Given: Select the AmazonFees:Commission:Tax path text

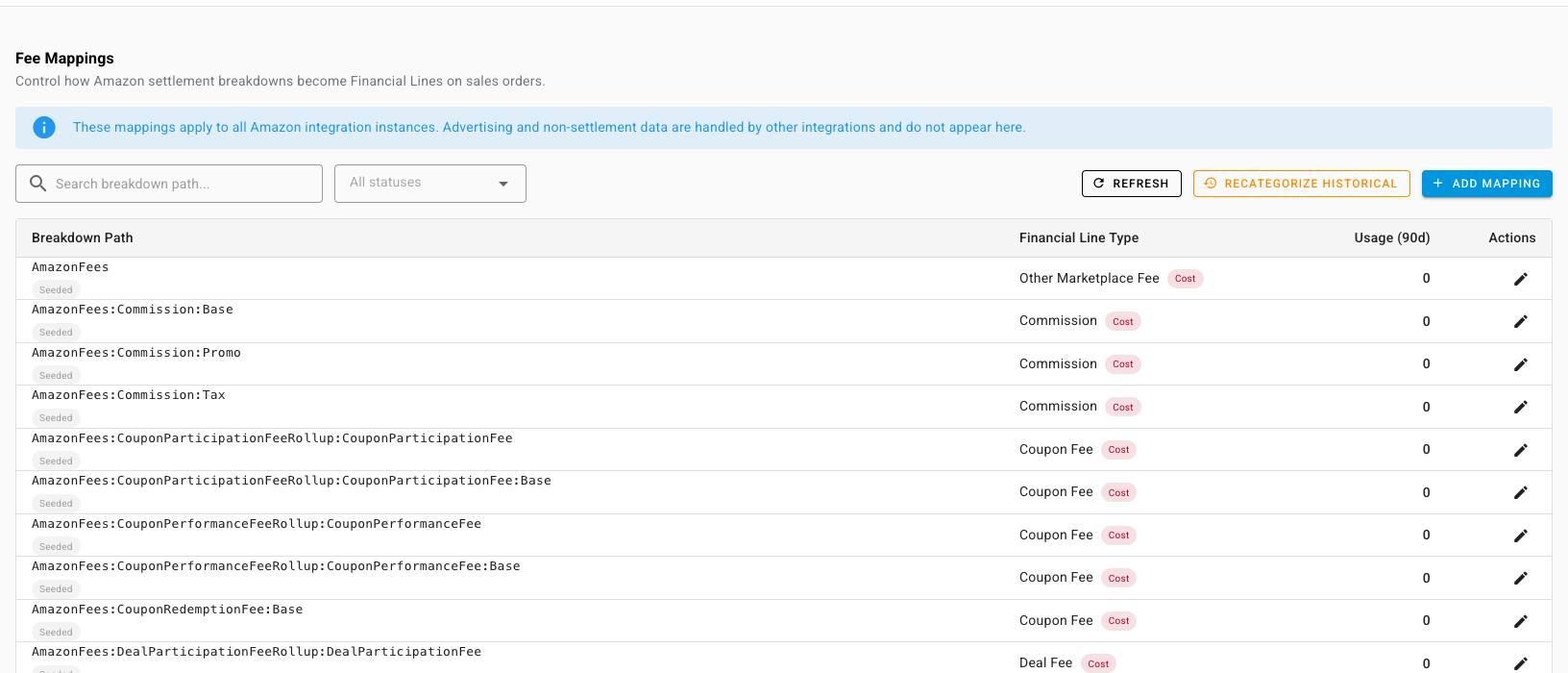Looking at the screenshot, I should [129, 395].
